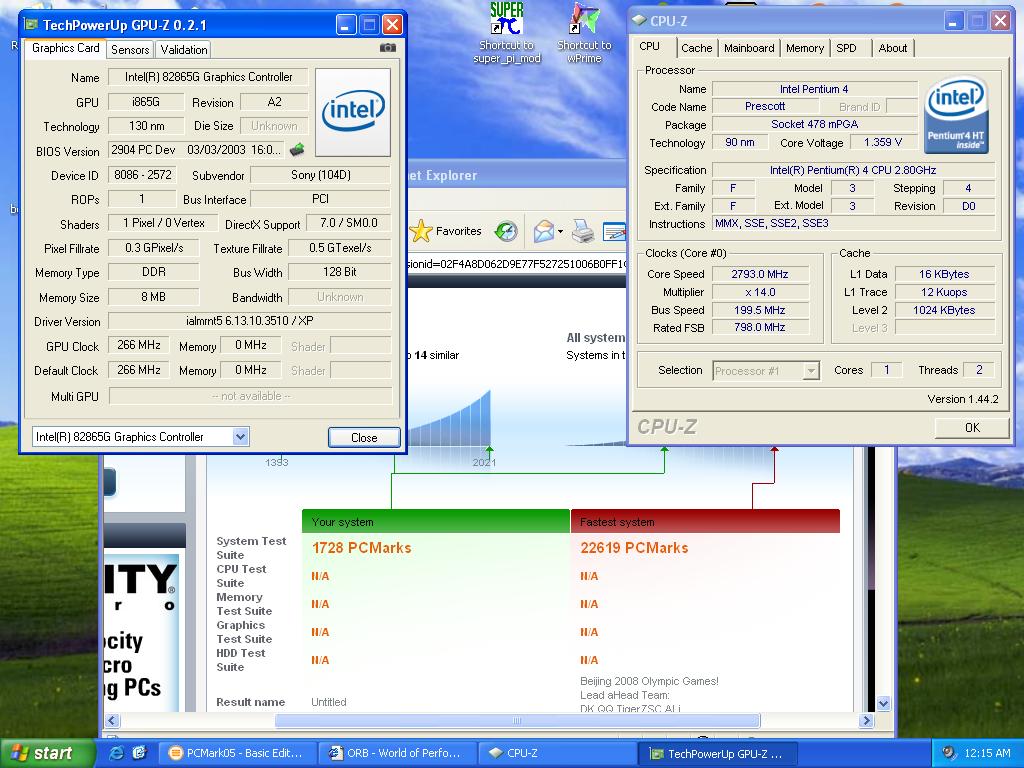Click the Fastest system red header

[x=705, y=521]
